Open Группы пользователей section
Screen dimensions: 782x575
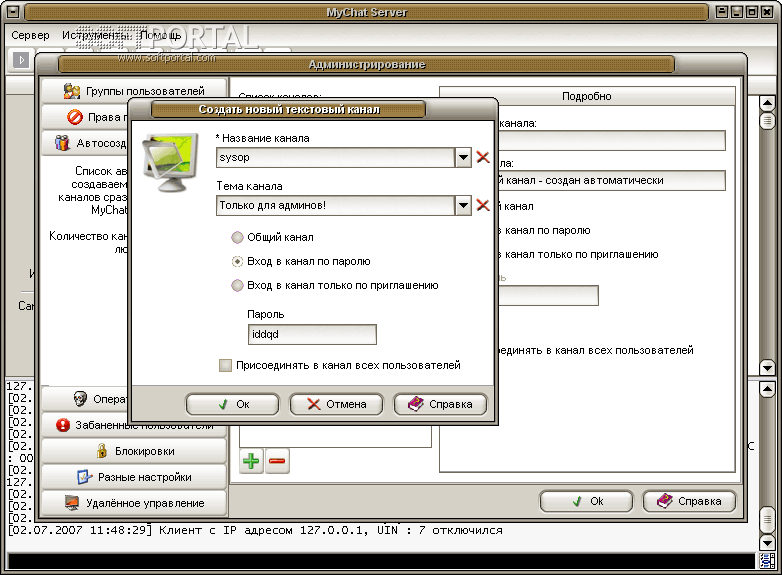click(x=134, y=91)
